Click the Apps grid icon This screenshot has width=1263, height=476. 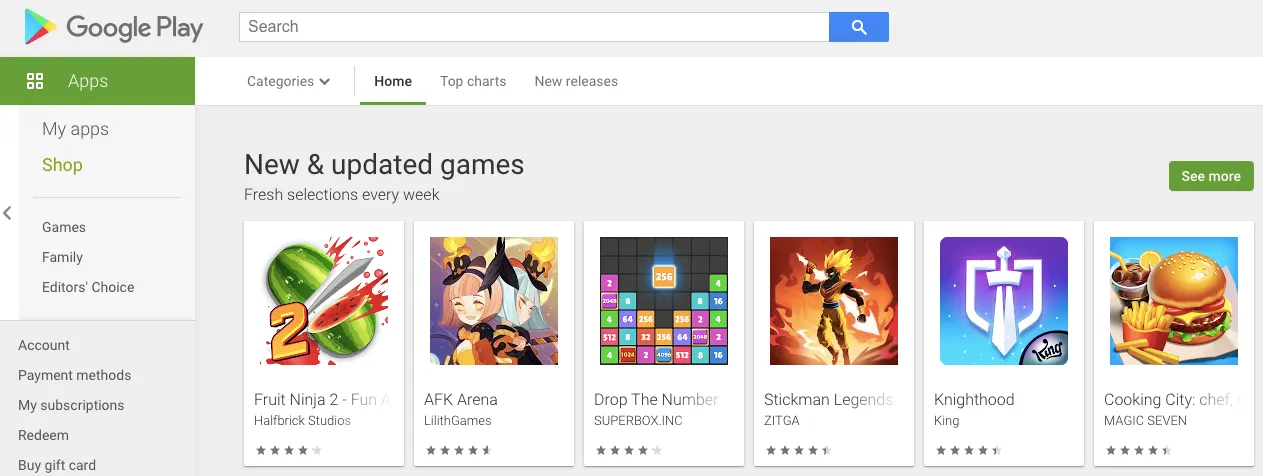point(35,81)
